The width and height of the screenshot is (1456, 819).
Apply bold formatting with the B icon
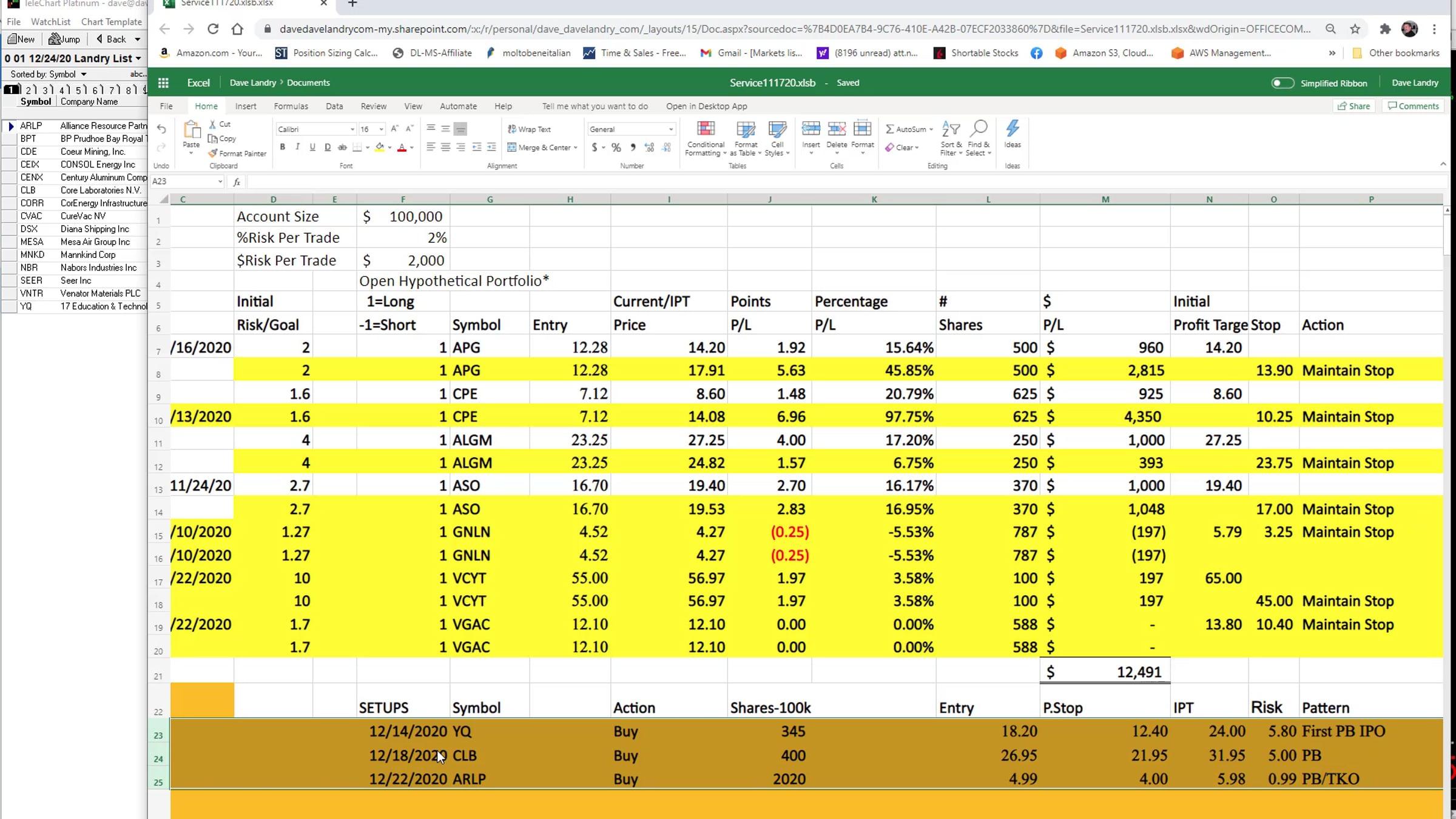point(283,147)
